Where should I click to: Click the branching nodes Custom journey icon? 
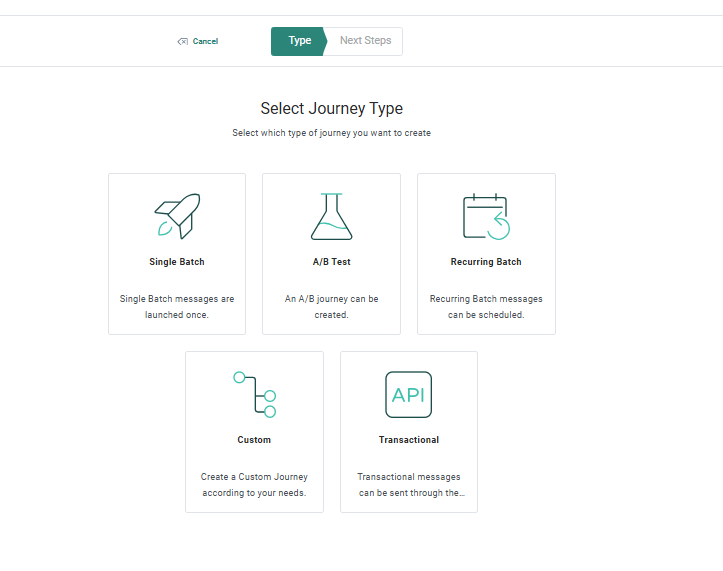coord(254,394)
